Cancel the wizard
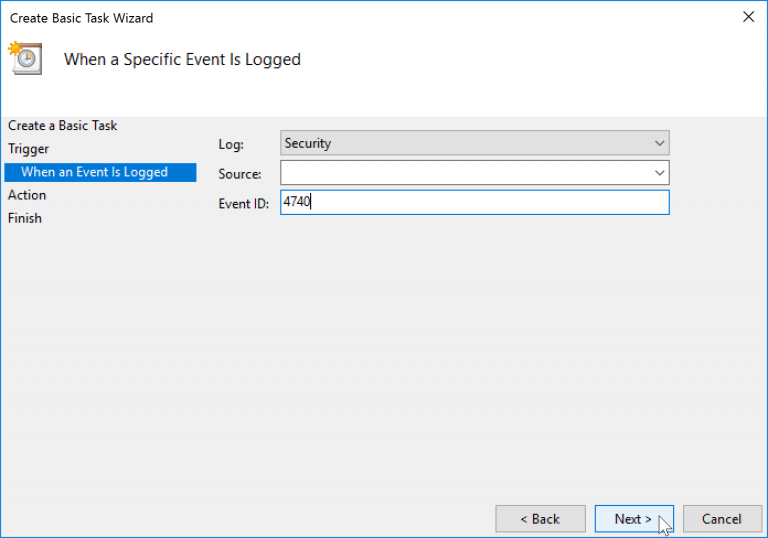This screenshot has height=538, width=768. tap(722, 519)
